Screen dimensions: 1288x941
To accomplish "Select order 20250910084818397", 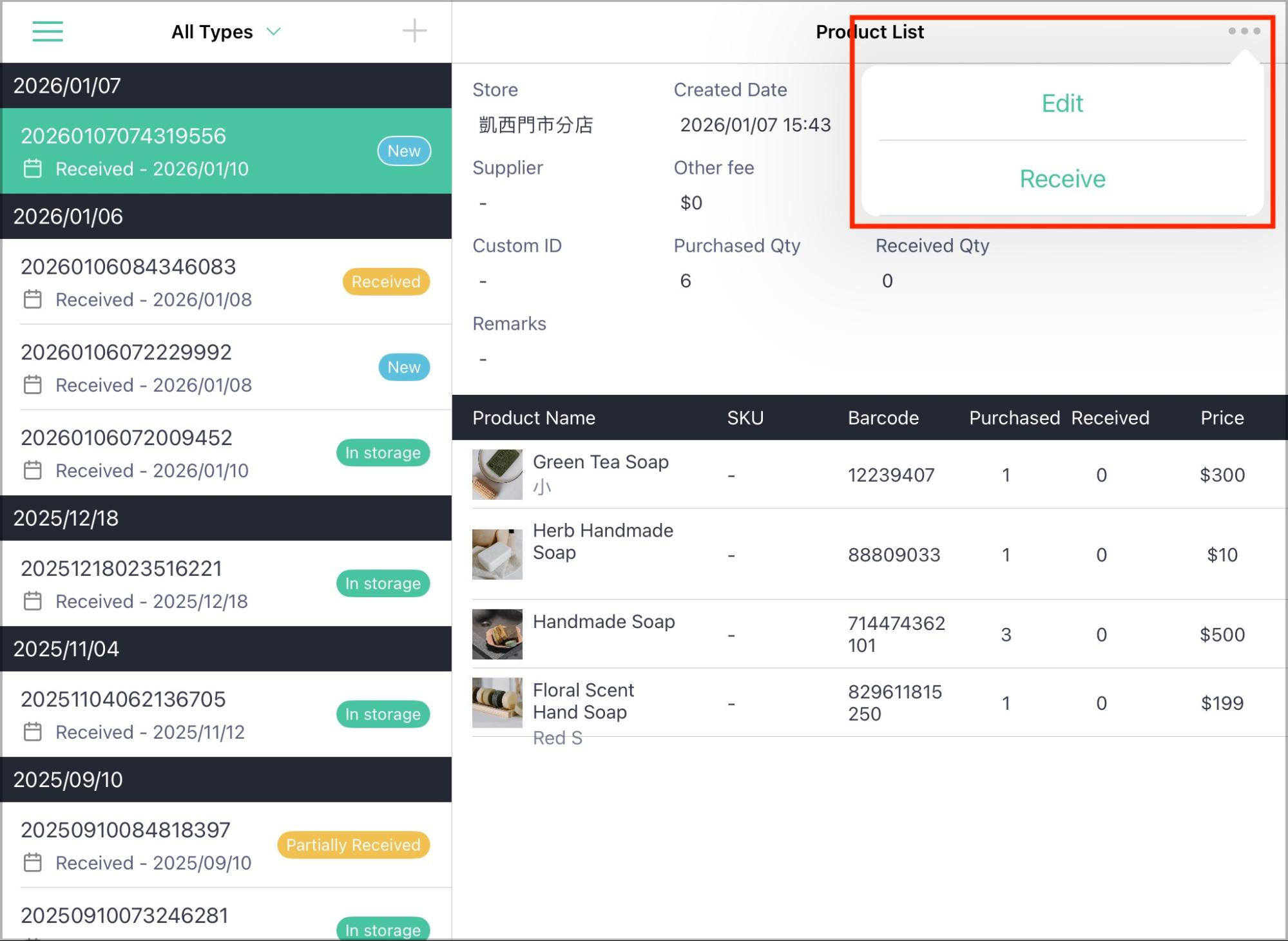I will pos(226,845).
